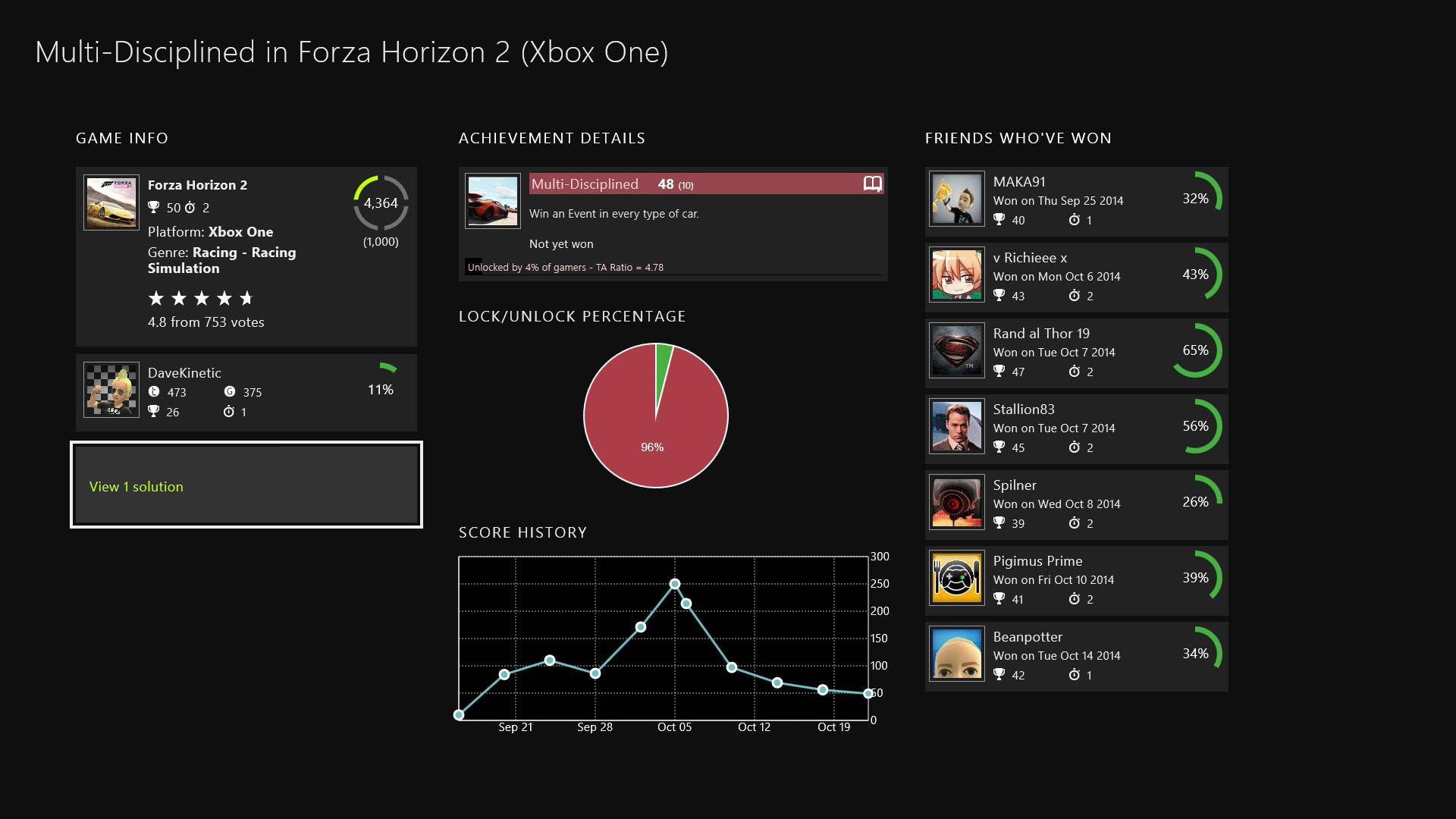Click Pigimus Prime's 39% completion ring
The width and height of the screenshot is (1456, 819).
coord(1196,578)
